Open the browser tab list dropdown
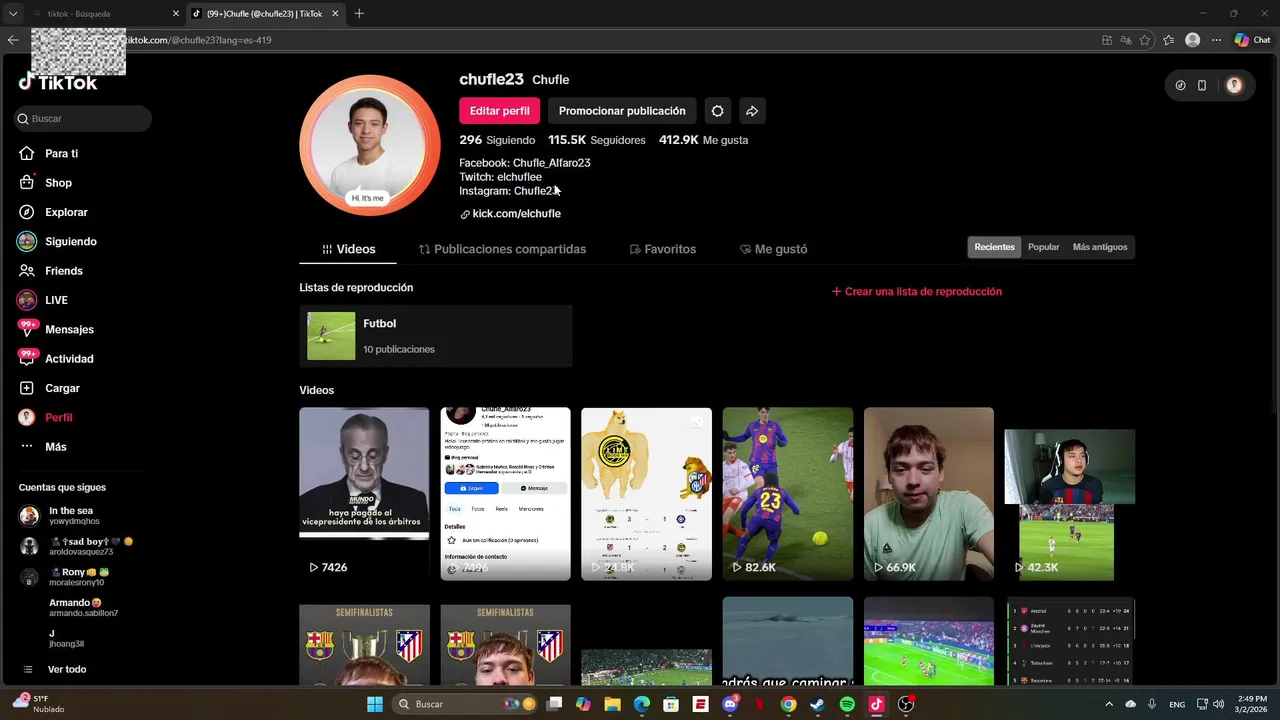 12,14
